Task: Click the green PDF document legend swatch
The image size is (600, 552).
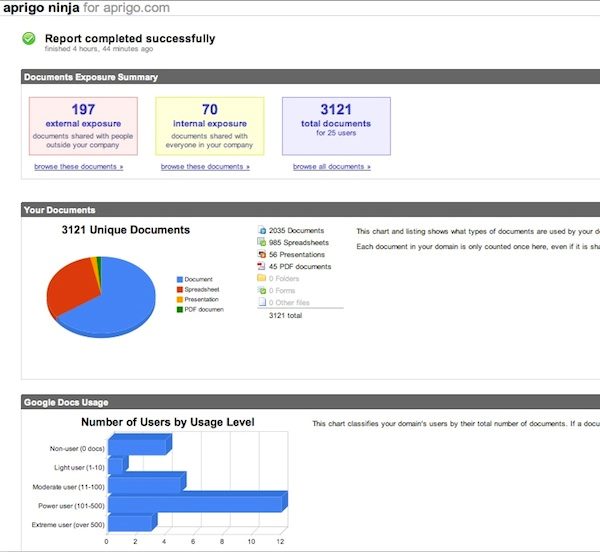Action: [180, 309]
